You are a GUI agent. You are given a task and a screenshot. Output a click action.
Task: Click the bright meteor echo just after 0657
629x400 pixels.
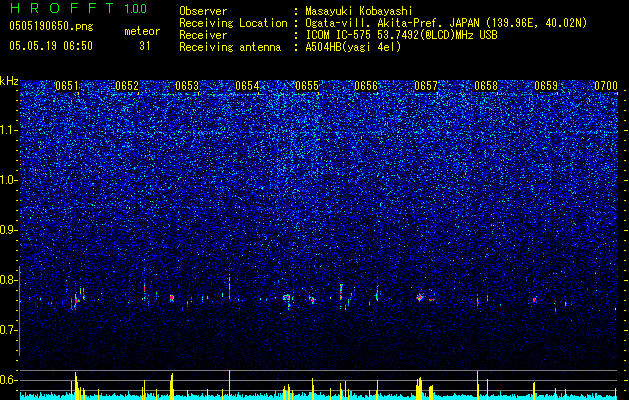(x=420, y=298)
